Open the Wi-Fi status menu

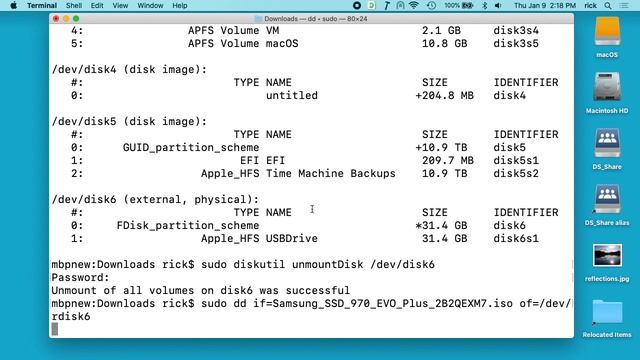414,6
